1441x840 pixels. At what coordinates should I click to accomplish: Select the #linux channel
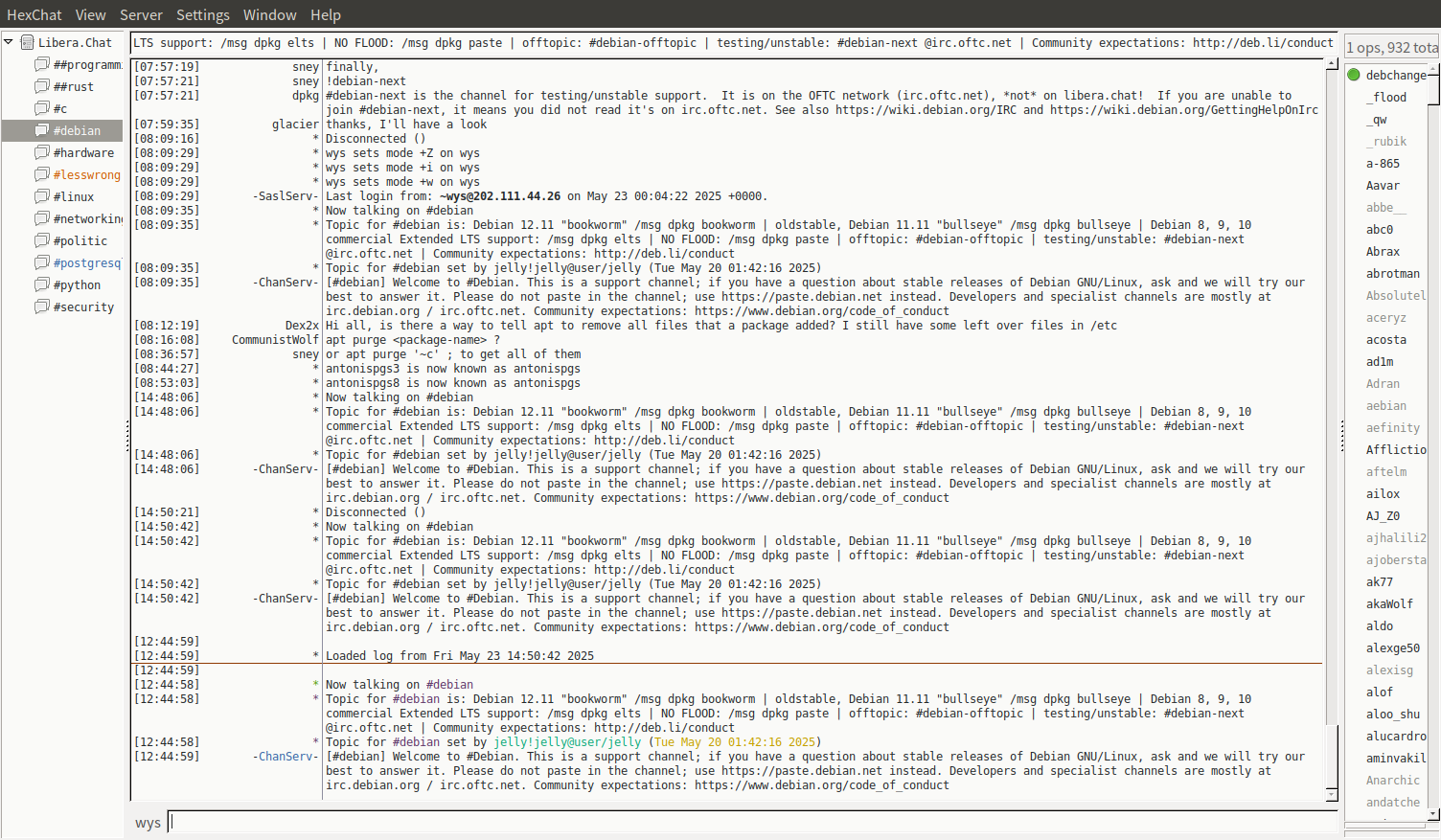tap(74, 197)
